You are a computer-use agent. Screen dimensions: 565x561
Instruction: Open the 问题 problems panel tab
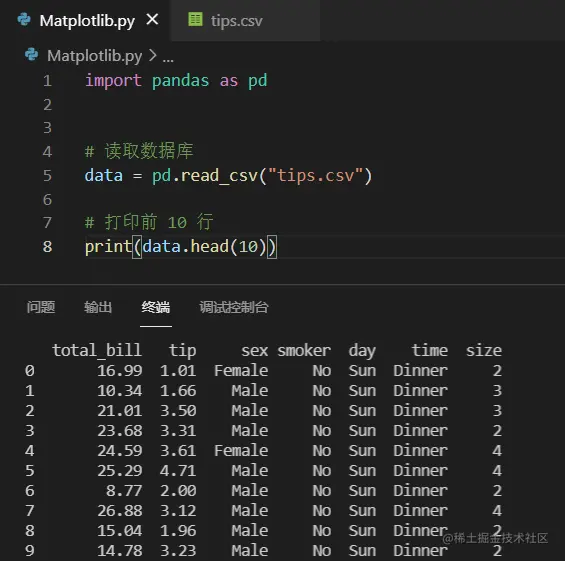coord(41,307)
